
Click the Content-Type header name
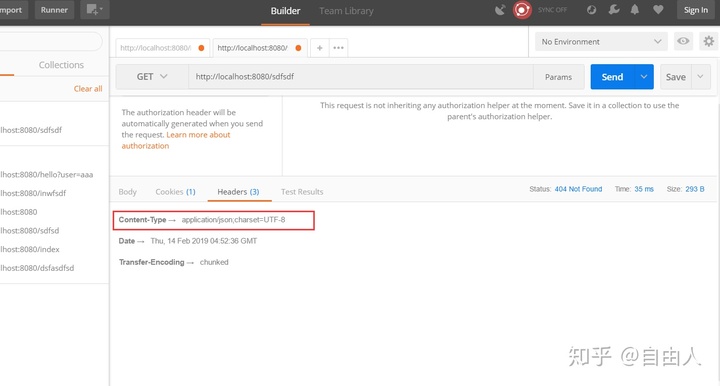tap(142, 220)
